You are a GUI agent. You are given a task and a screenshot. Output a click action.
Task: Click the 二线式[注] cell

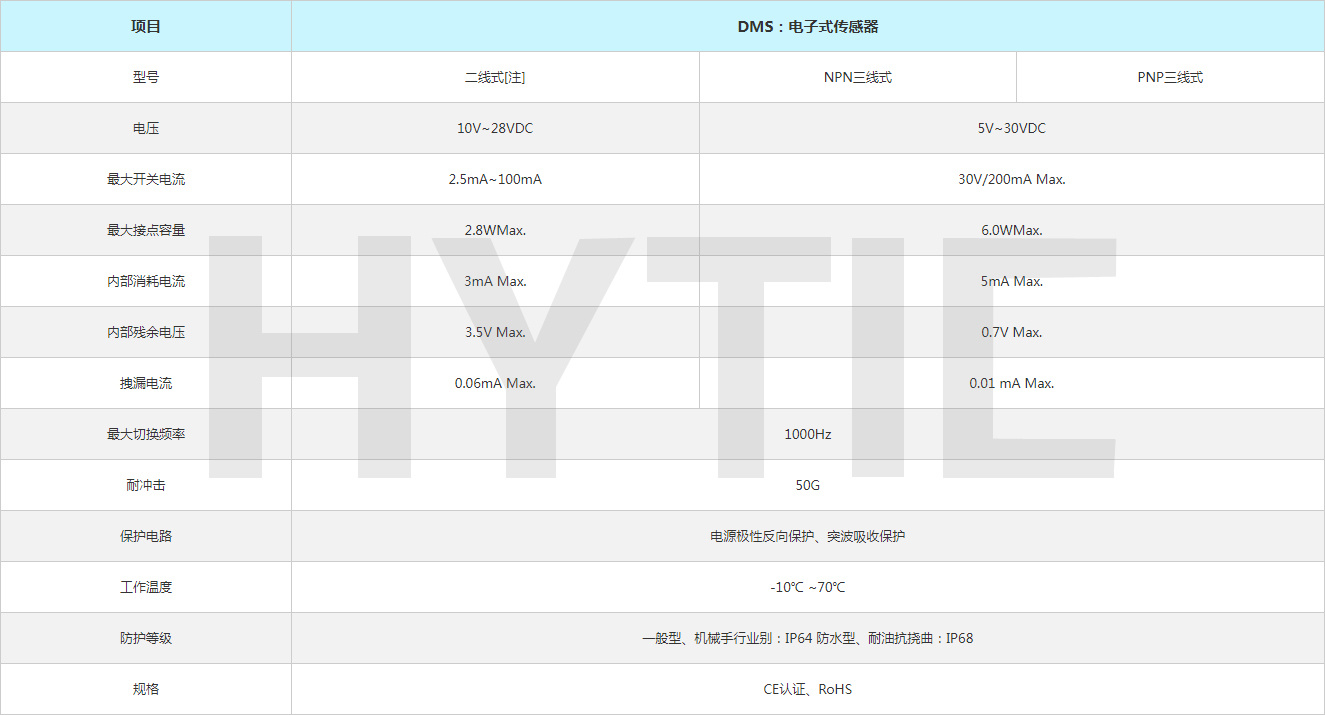point(495,77)
